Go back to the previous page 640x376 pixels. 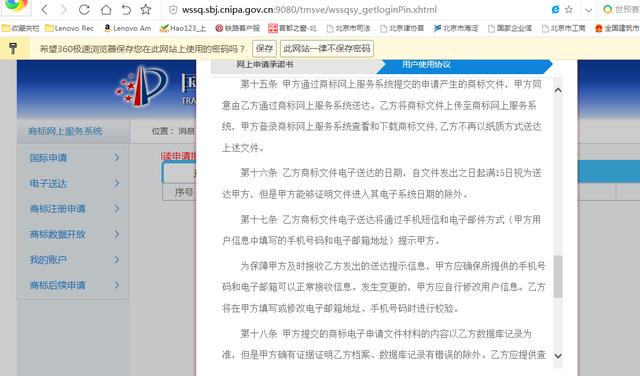click(45, 9)
